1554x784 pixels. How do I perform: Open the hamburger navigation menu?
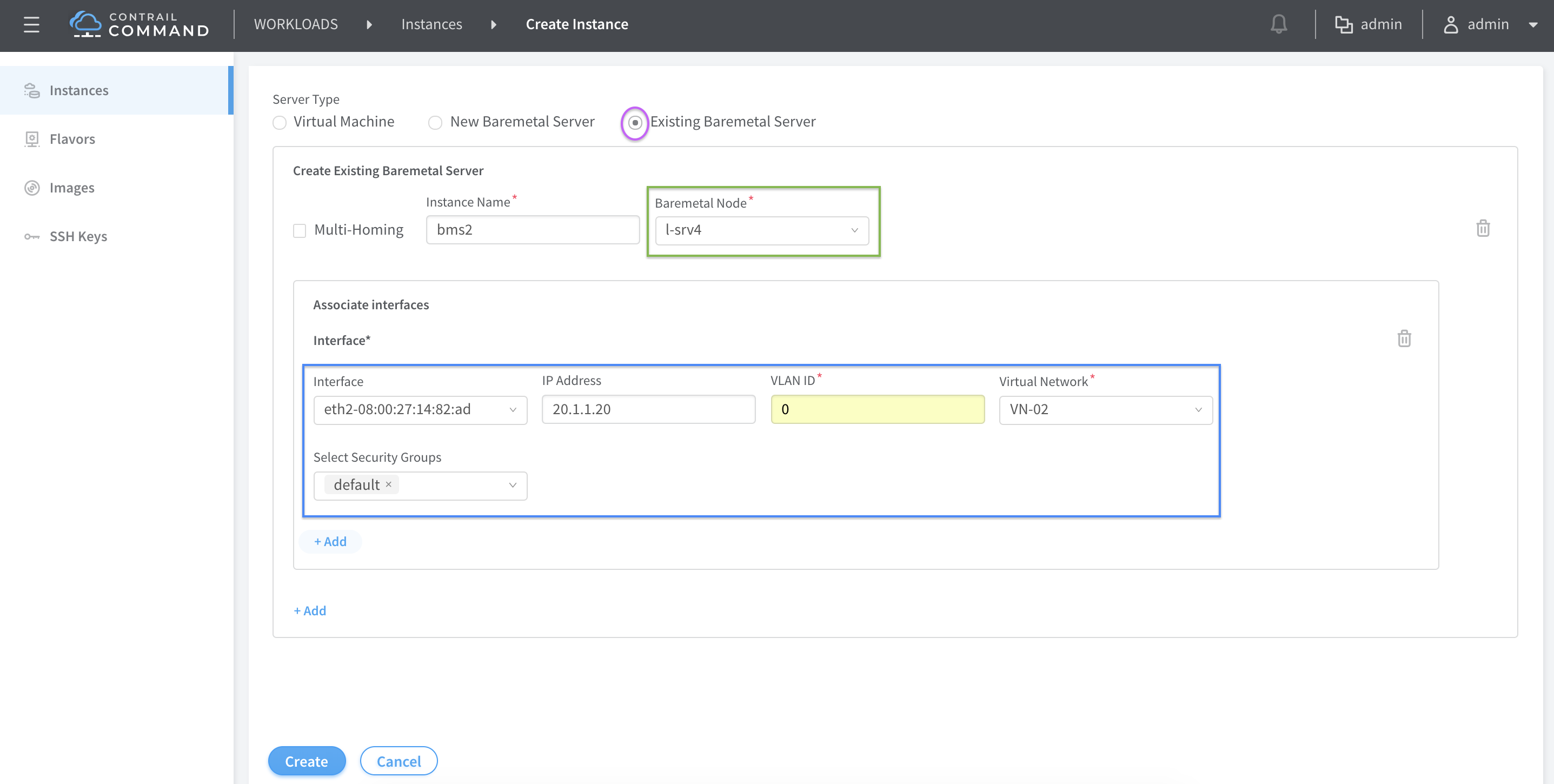coord(31,25)
